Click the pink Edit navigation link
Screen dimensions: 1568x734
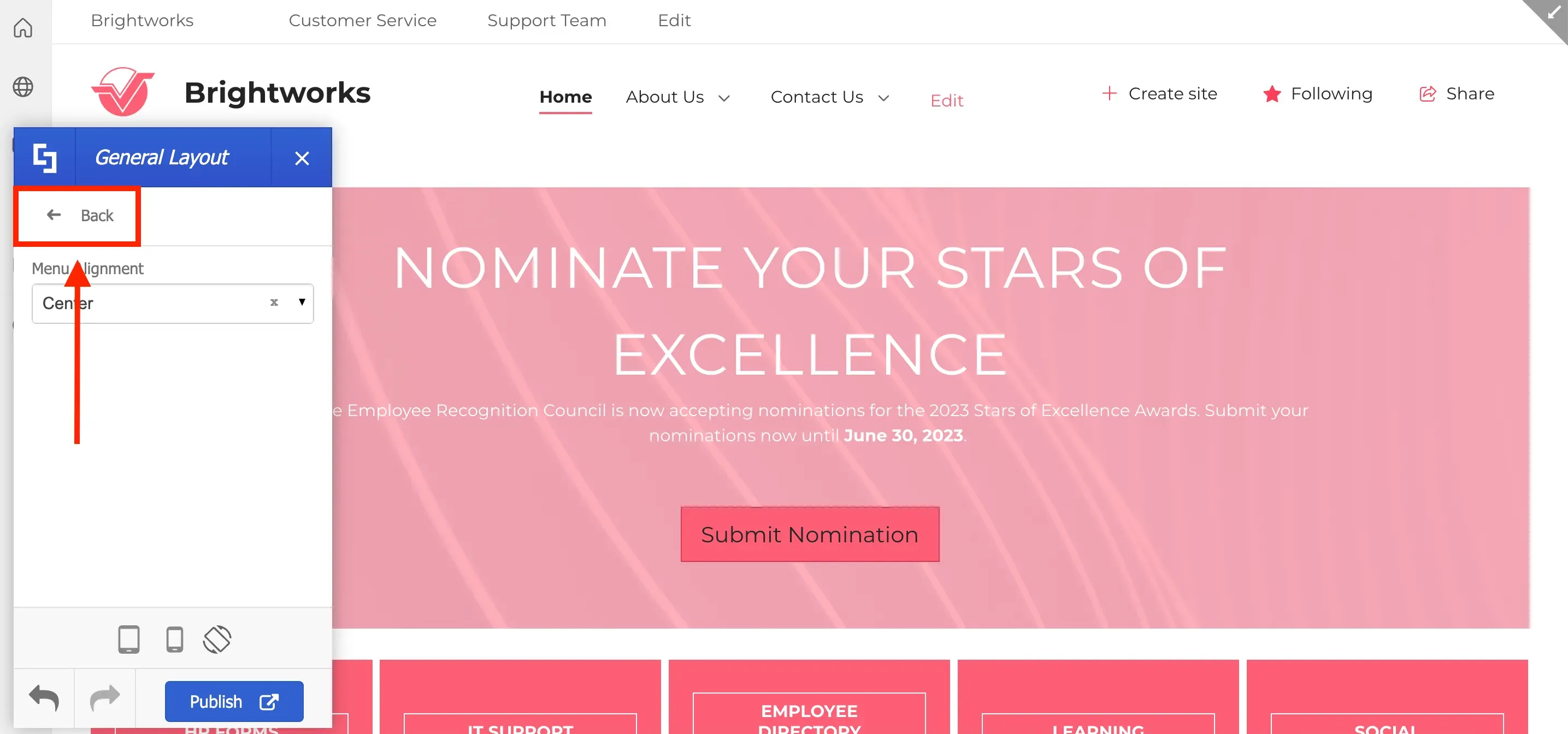point(946,100)
